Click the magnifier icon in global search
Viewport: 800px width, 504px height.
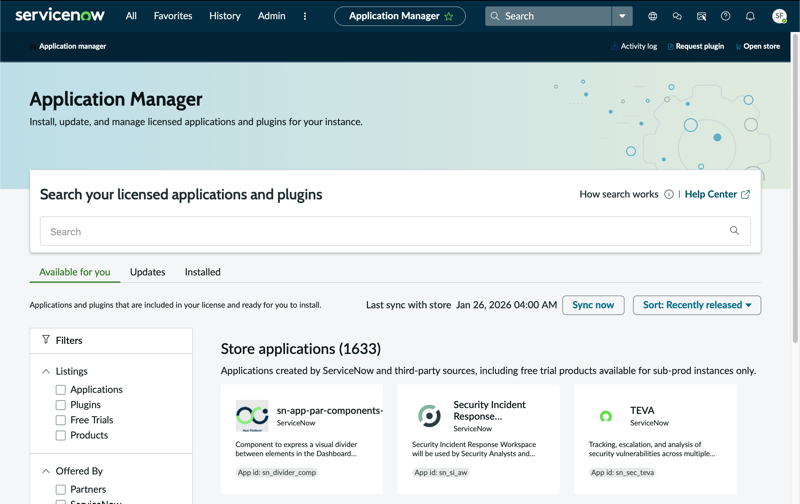494,16
